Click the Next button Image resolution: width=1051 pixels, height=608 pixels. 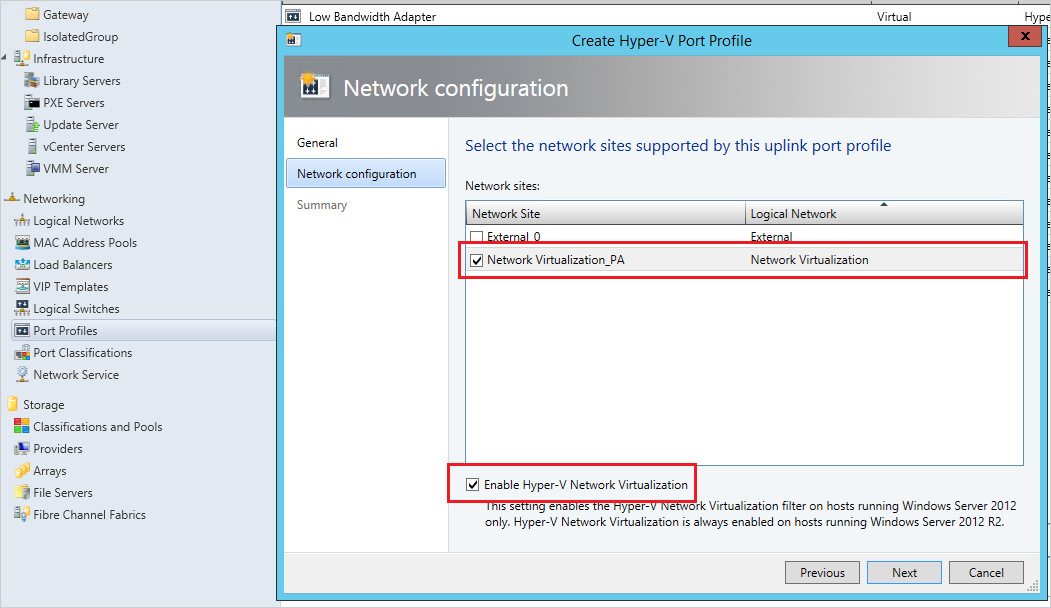click(904, 572)
